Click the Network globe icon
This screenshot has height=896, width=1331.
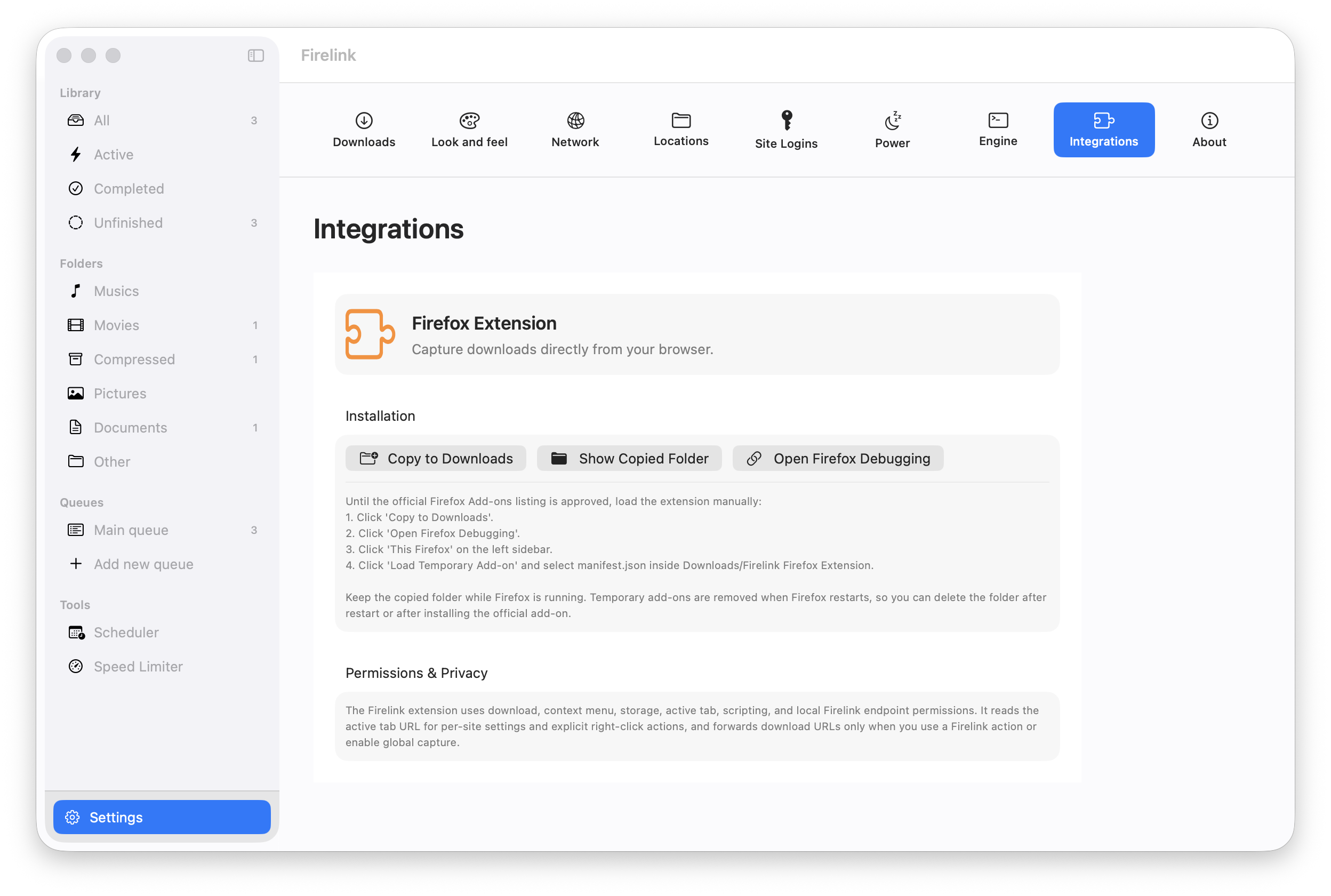pos(575,121)
